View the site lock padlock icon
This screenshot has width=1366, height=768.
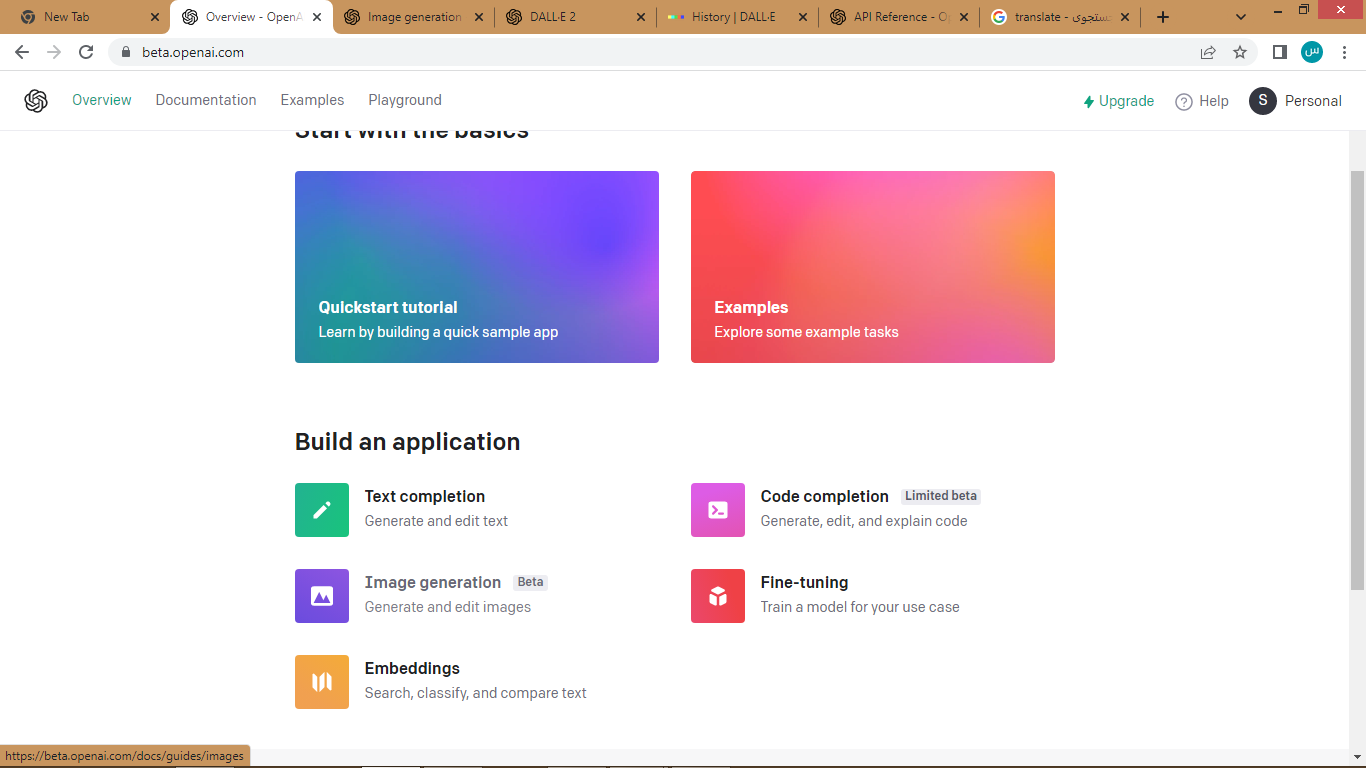[125, 52]
